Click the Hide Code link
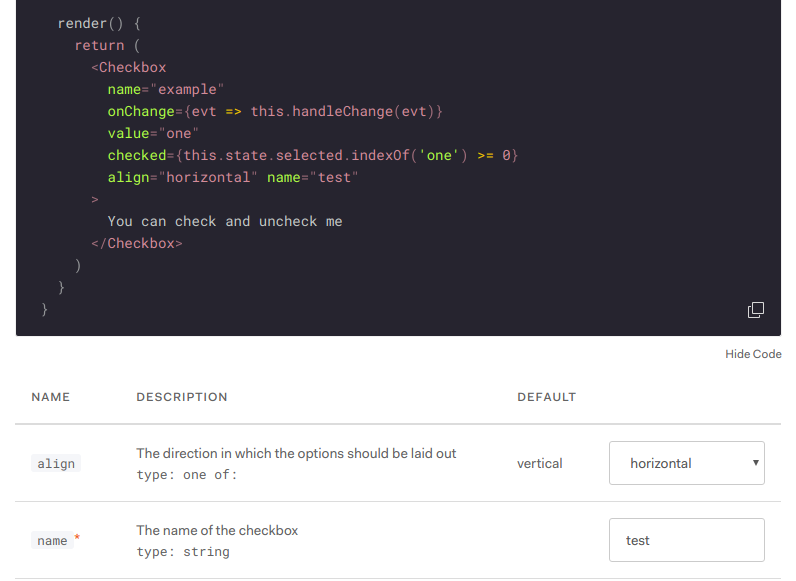The height and width of the screenshot is (581, 796). 753,354
